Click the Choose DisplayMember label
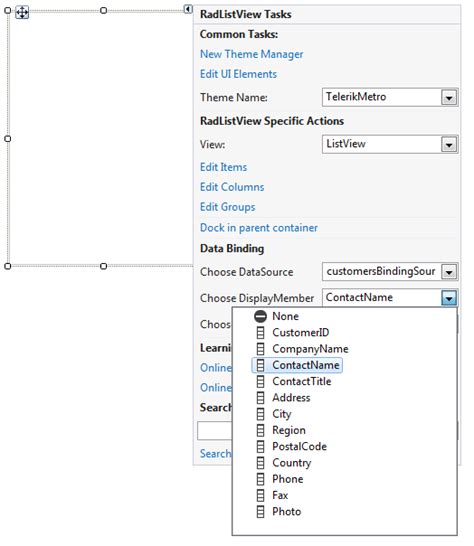Viewport: 474px width, 546px height. pos(257,298)
